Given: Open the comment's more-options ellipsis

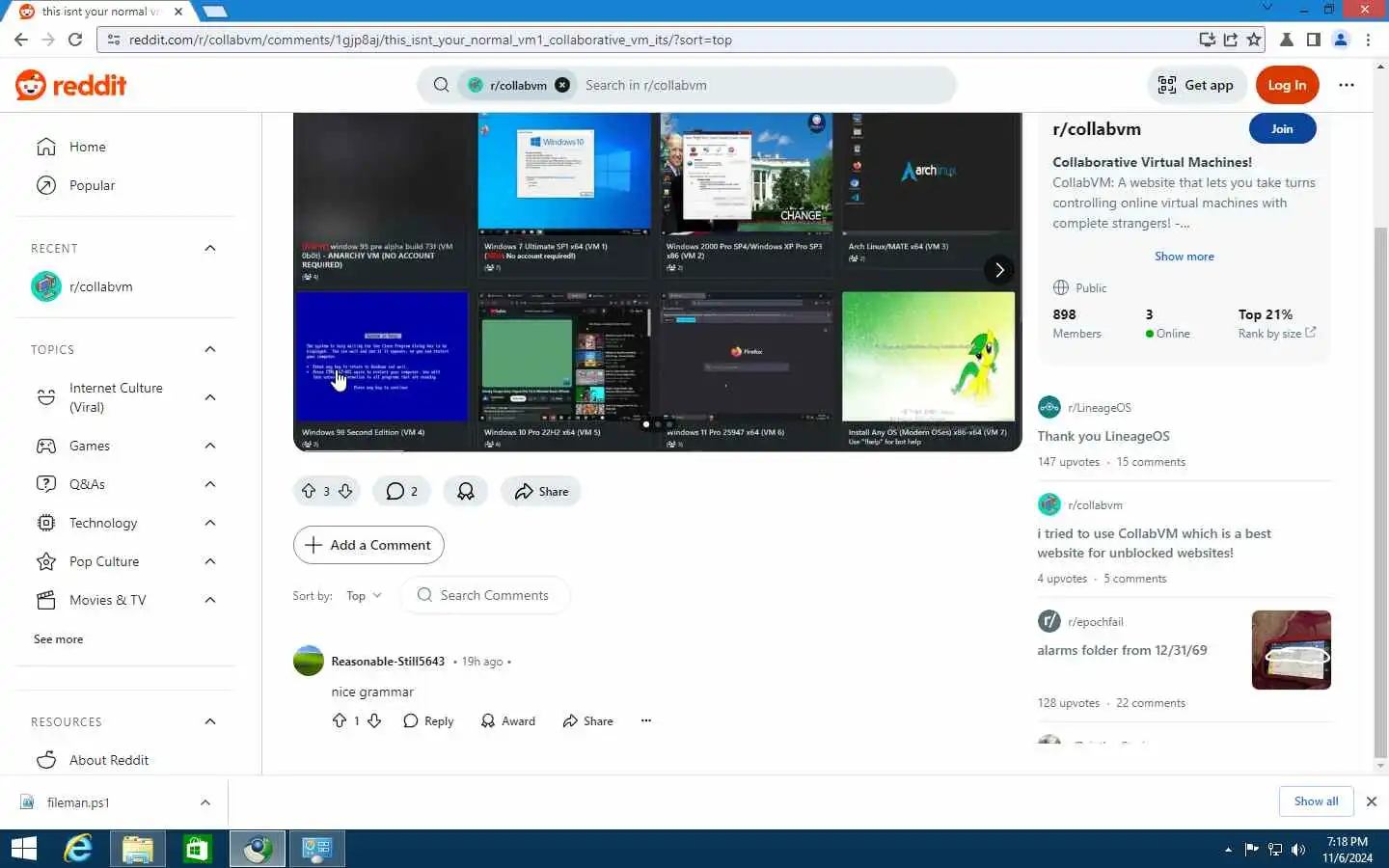Looking at the screenshot, I should point(646,720).
